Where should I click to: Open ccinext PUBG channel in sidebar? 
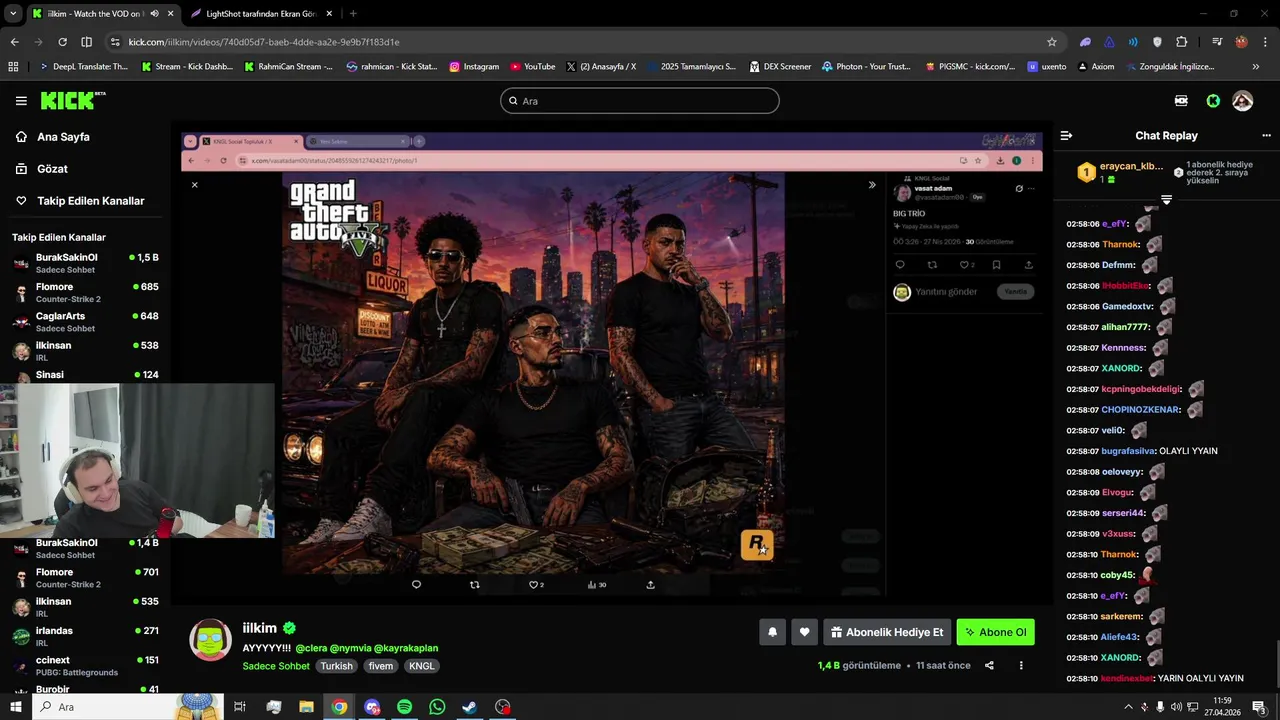pos(85,665)
